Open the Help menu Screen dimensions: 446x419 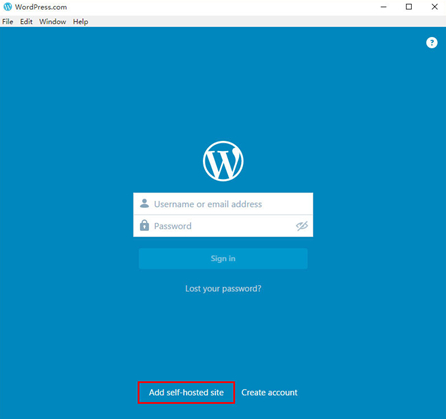click(x=80, y=22)
